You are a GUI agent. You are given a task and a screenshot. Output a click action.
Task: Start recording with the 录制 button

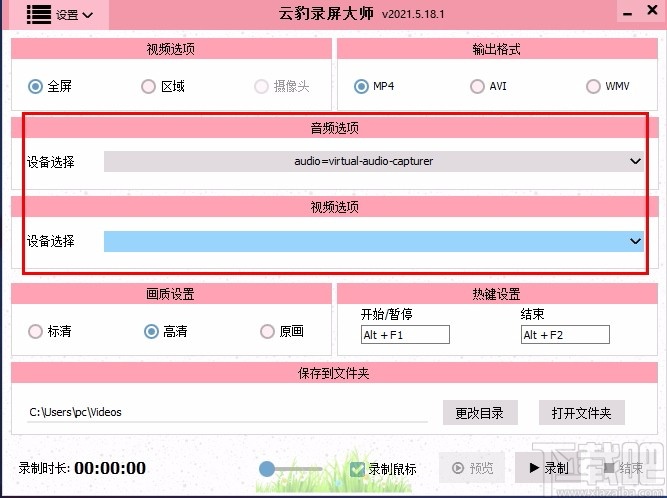point(548,468)
